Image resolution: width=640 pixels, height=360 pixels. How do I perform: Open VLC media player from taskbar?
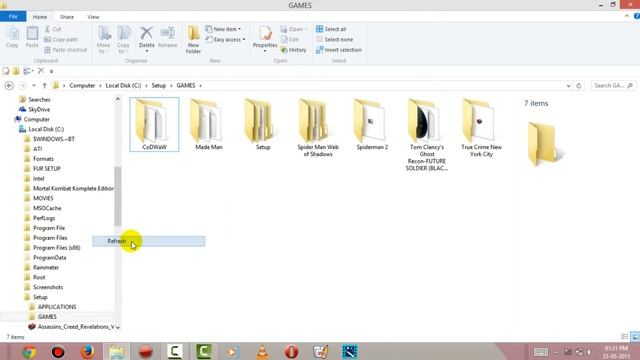262,351
